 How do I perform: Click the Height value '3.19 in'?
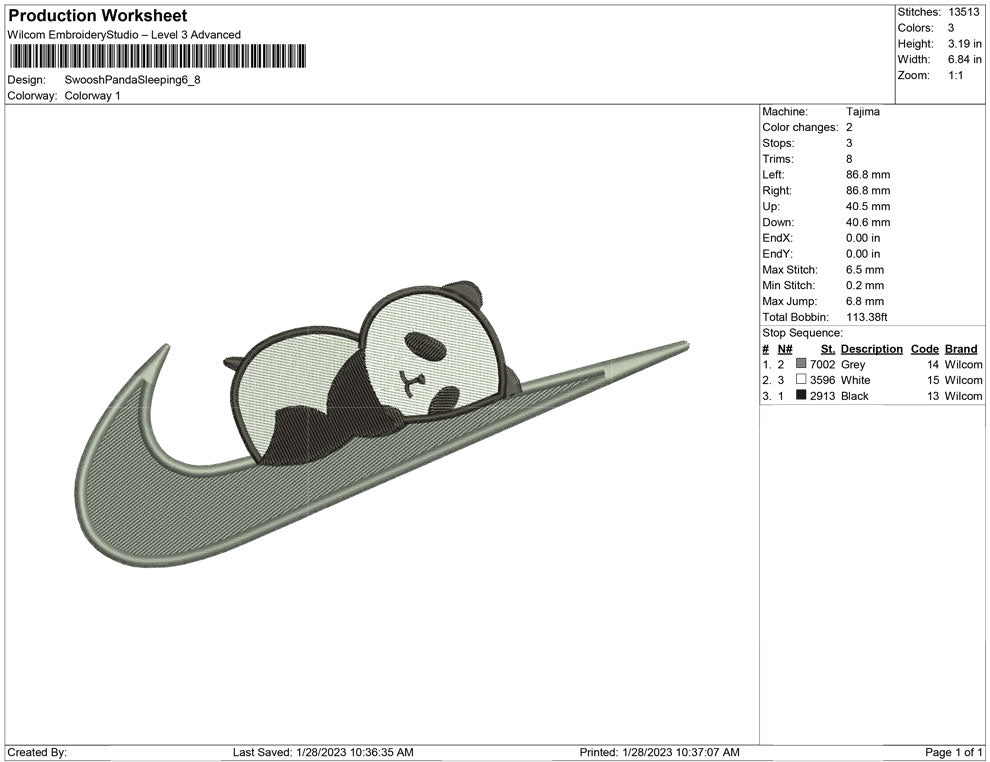[964, 44]
